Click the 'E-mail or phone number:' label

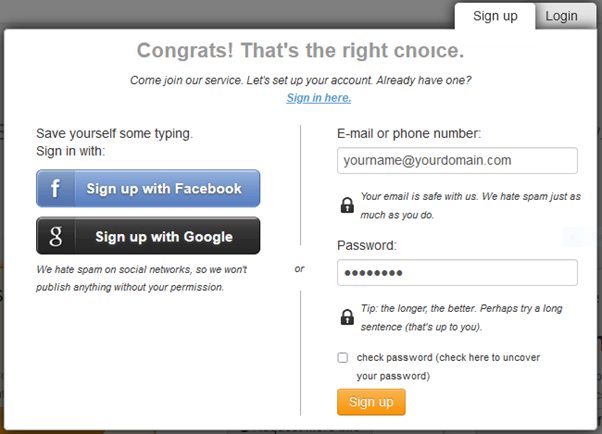[x=409, y=133]
